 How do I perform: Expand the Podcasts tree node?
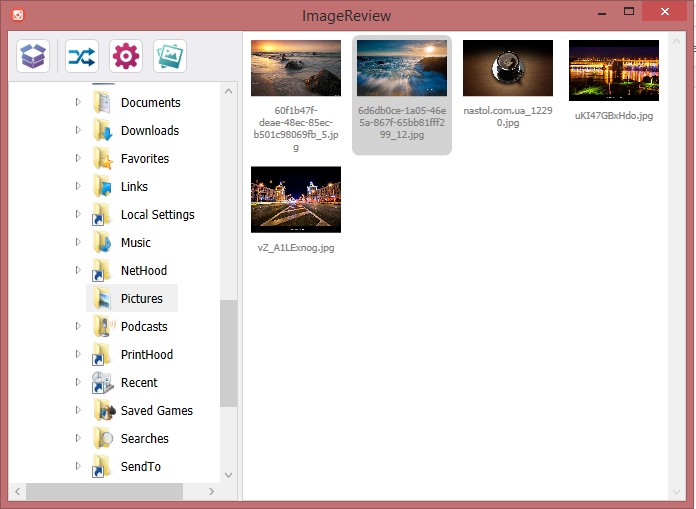(x=78, y=326)
